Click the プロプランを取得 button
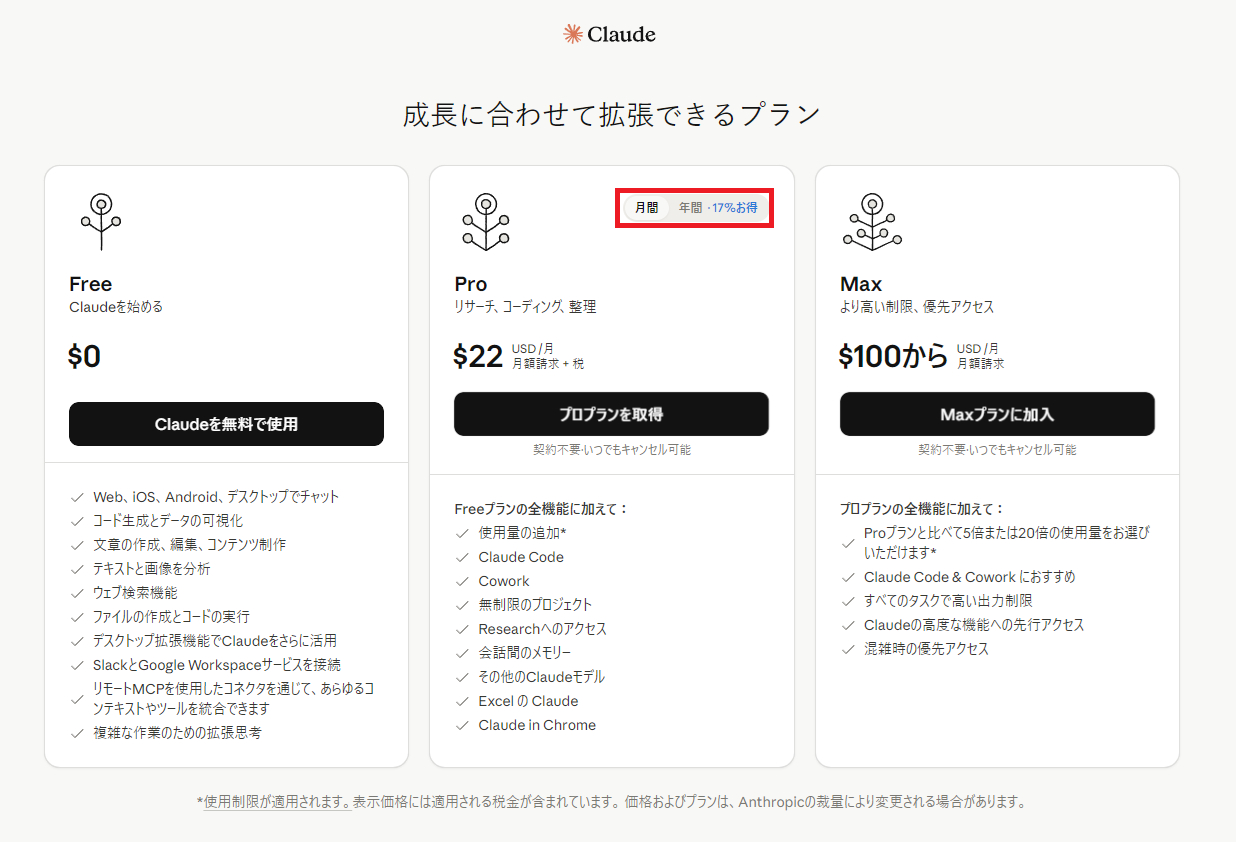This screenshot has width=1236, height=842. coord(611,414)
